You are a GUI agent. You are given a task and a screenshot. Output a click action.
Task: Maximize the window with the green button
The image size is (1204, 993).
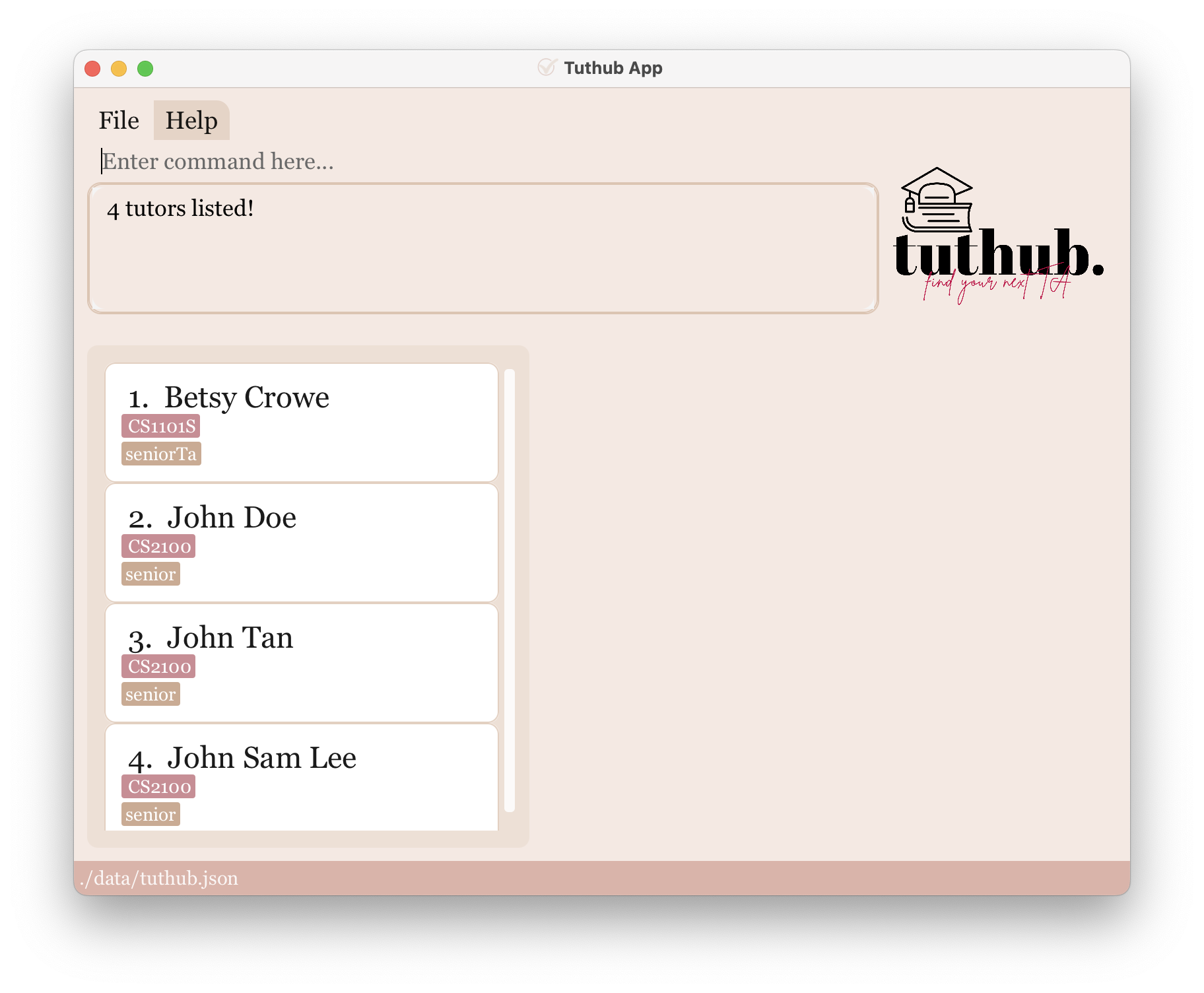click(x=145, y=69)
